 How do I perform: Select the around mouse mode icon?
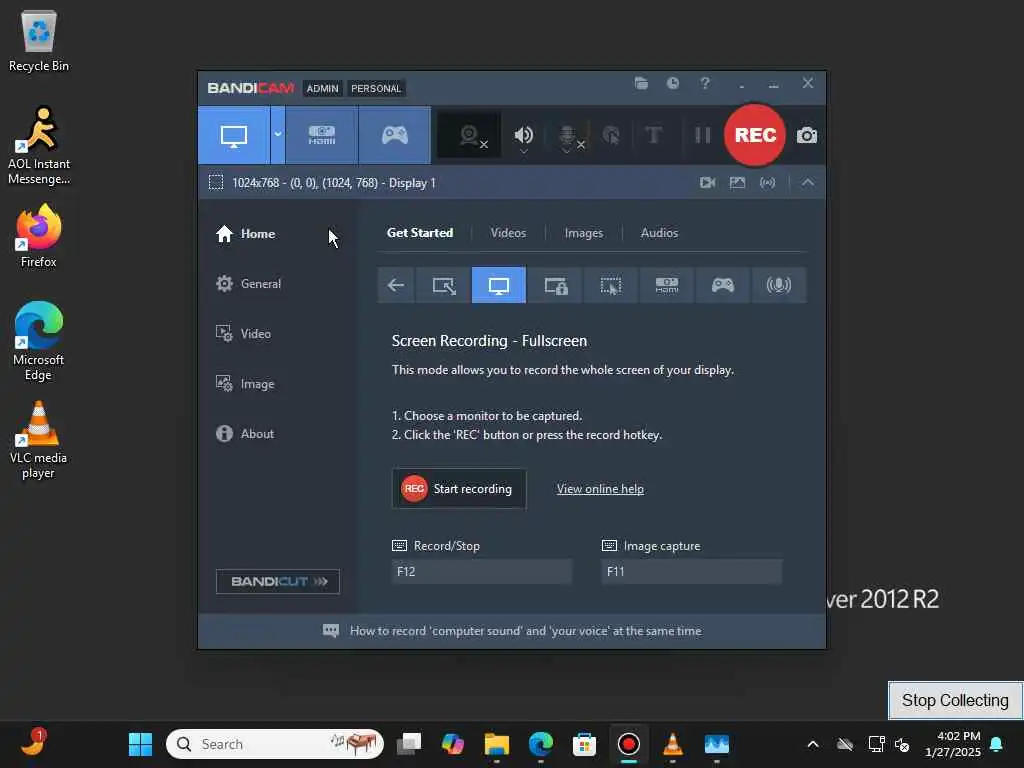click(611, 285)
